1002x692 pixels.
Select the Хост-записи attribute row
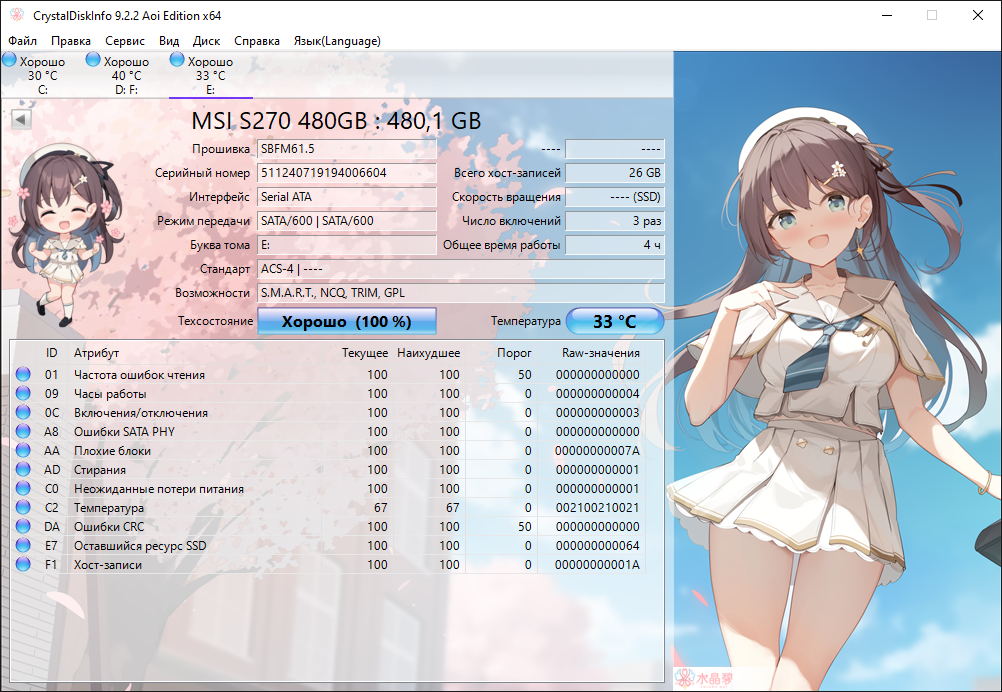(x=328, y=565)
